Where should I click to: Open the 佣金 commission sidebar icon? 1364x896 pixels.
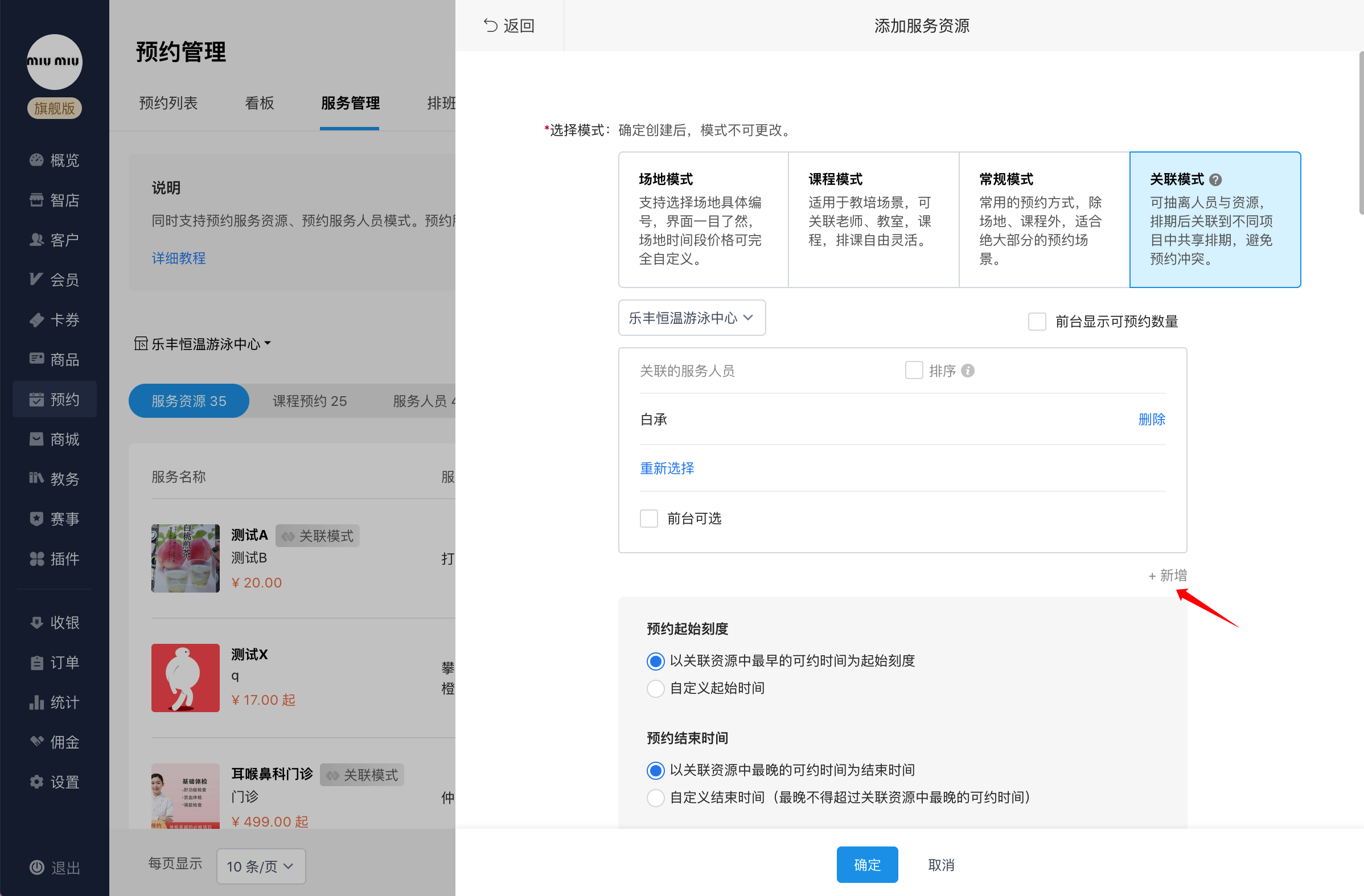[x=36, y=742]
